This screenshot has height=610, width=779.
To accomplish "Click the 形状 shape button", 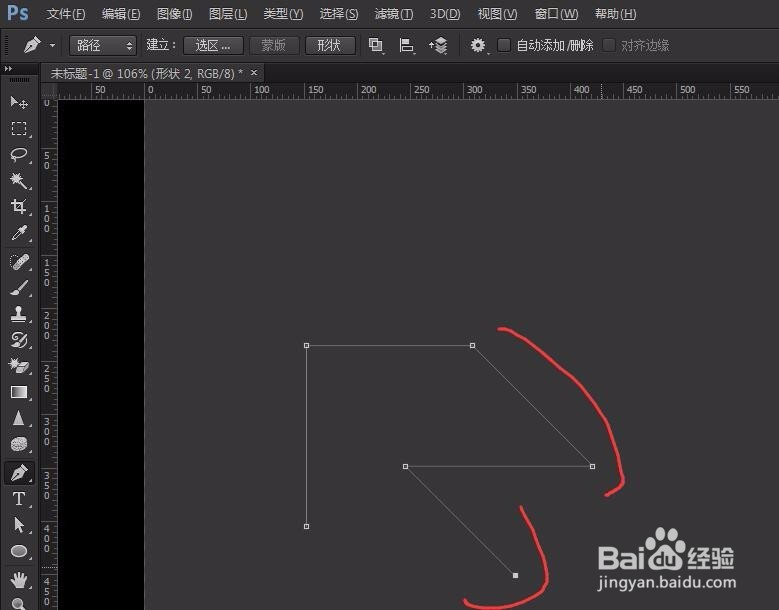I will [330, 46].
